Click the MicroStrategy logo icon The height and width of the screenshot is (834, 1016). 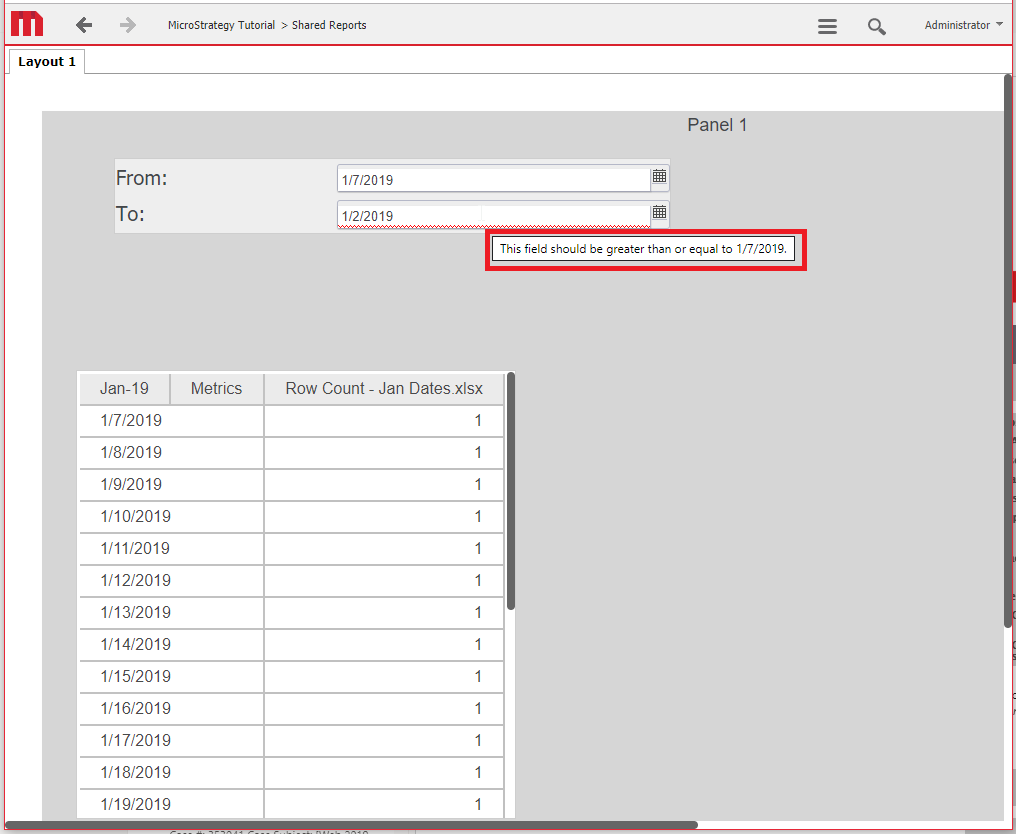pos(27,25)
